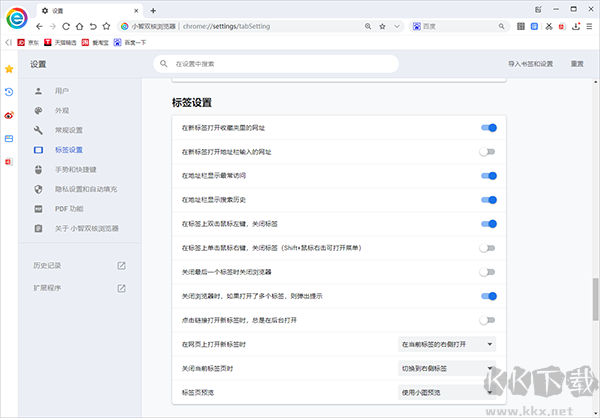Click the 重置 button

577,63
